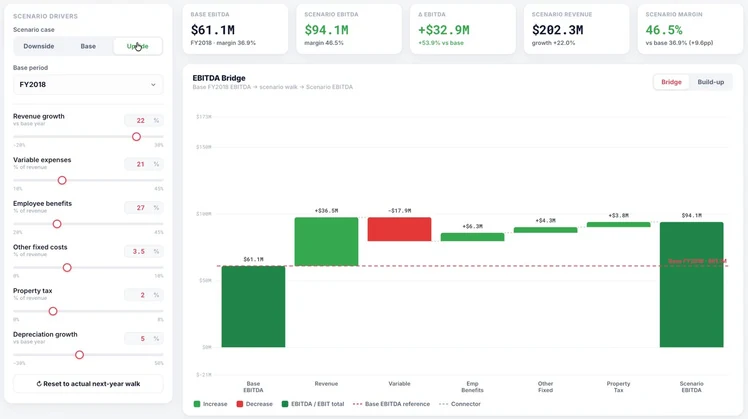
Task: Click the EBITDA Bridge chart title
Action: [x=219, y=78]
